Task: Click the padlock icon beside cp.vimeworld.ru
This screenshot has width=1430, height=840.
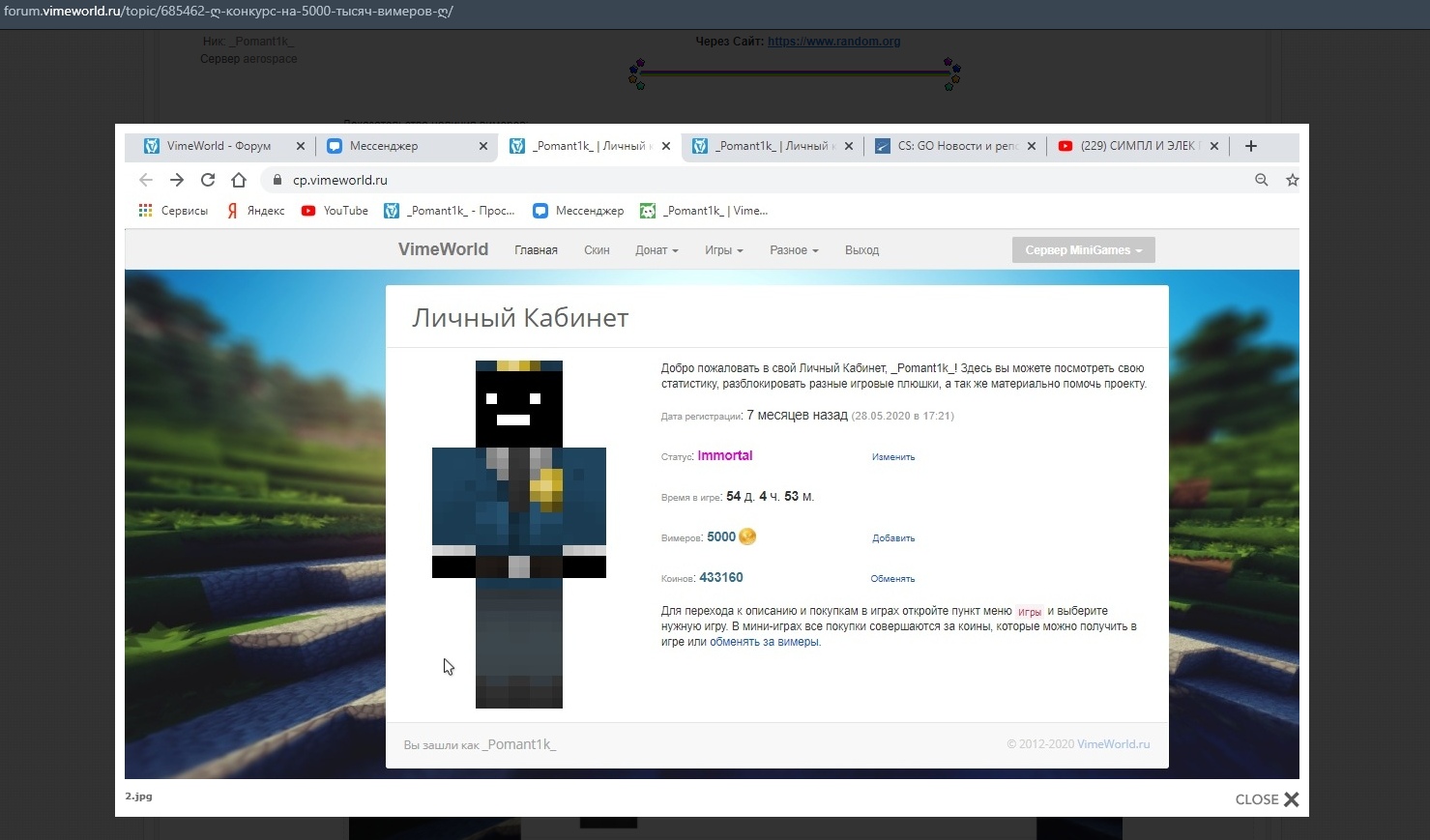Action: coord(277,180)
